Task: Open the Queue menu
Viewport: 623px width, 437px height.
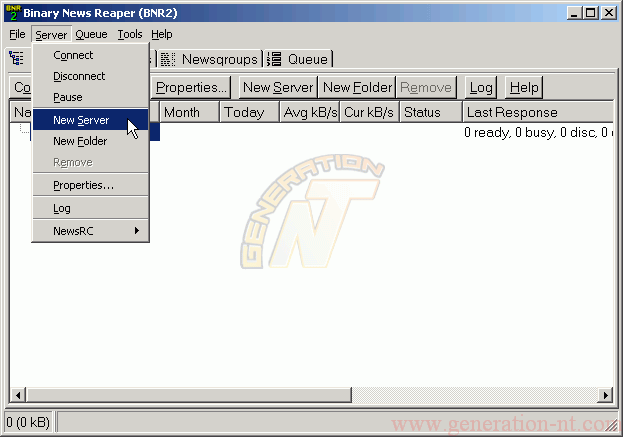Action: [x=91, y=35]
